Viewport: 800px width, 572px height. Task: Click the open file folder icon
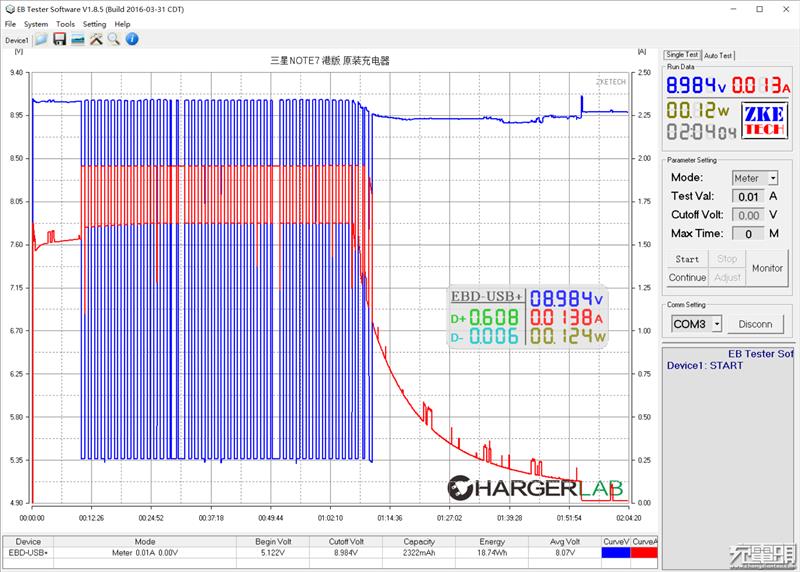tap(41, 39)
